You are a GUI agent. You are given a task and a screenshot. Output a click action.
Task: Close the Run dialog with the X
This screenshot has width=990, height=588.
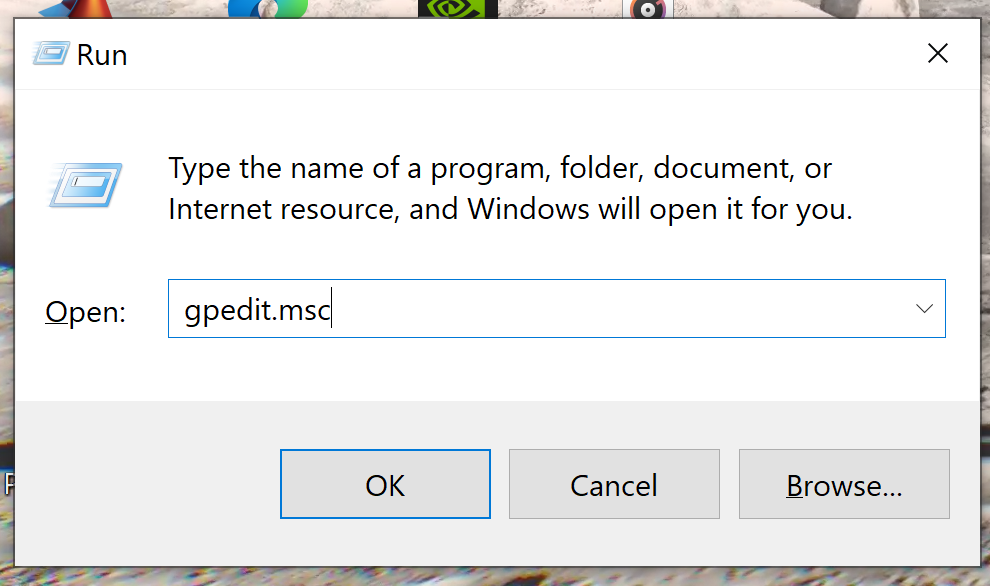[x=938, y=53]
